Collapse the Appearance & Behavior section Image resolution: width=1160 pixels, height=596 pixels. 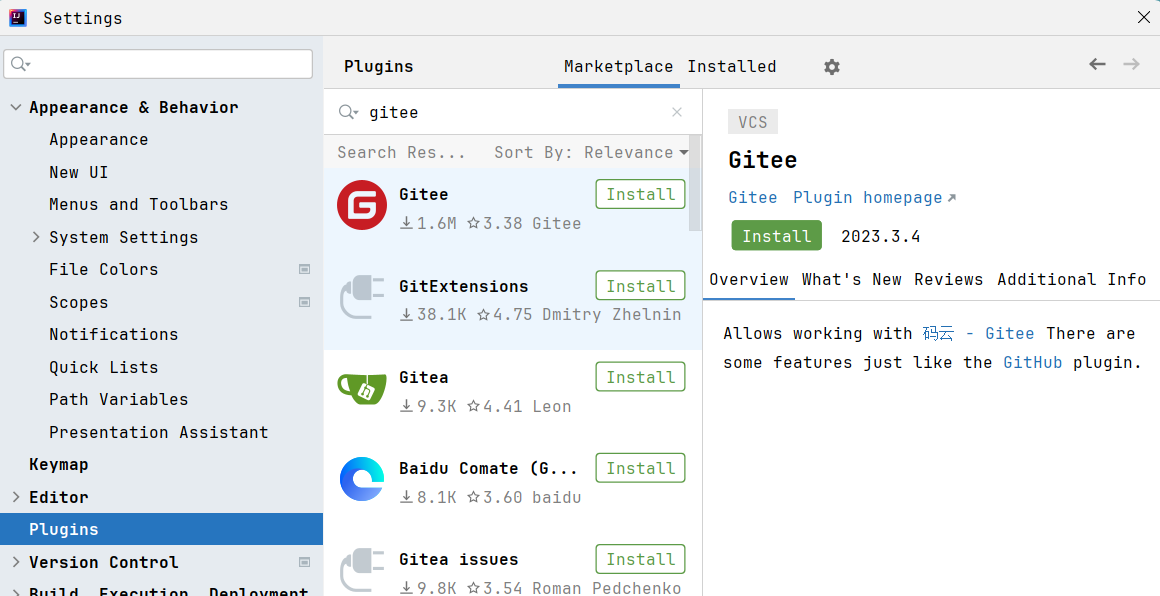(x=16, y=107)
